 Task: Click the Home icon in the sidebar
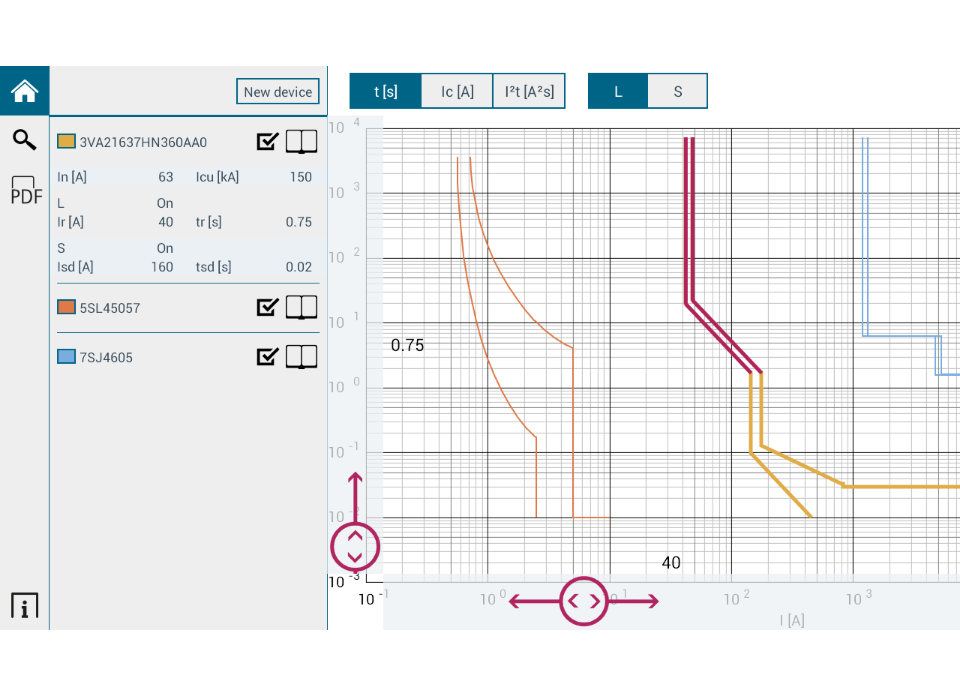click(24, 90)
